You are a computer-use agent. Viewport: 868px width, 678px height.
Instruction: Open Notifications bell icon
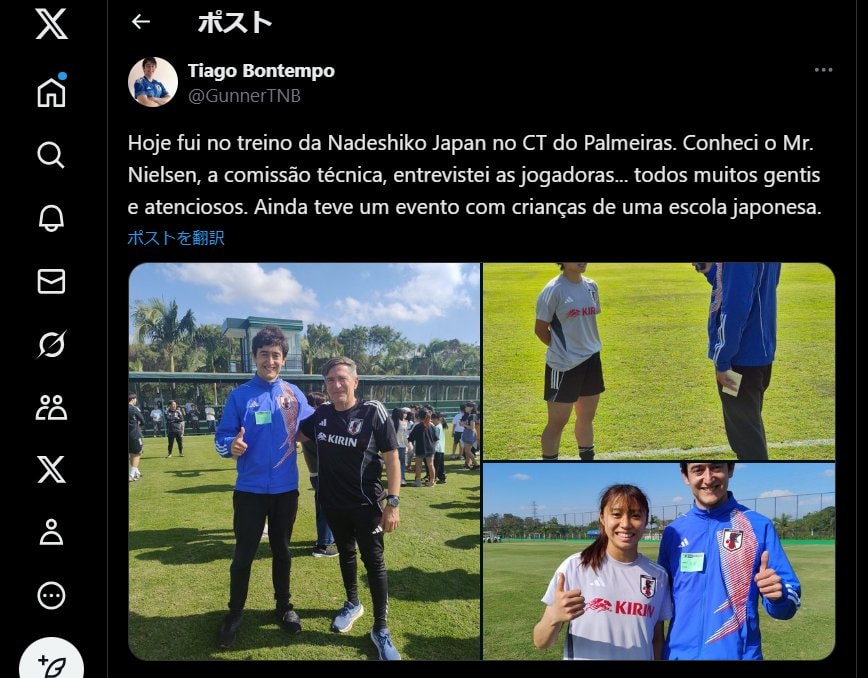click(51, 218)
